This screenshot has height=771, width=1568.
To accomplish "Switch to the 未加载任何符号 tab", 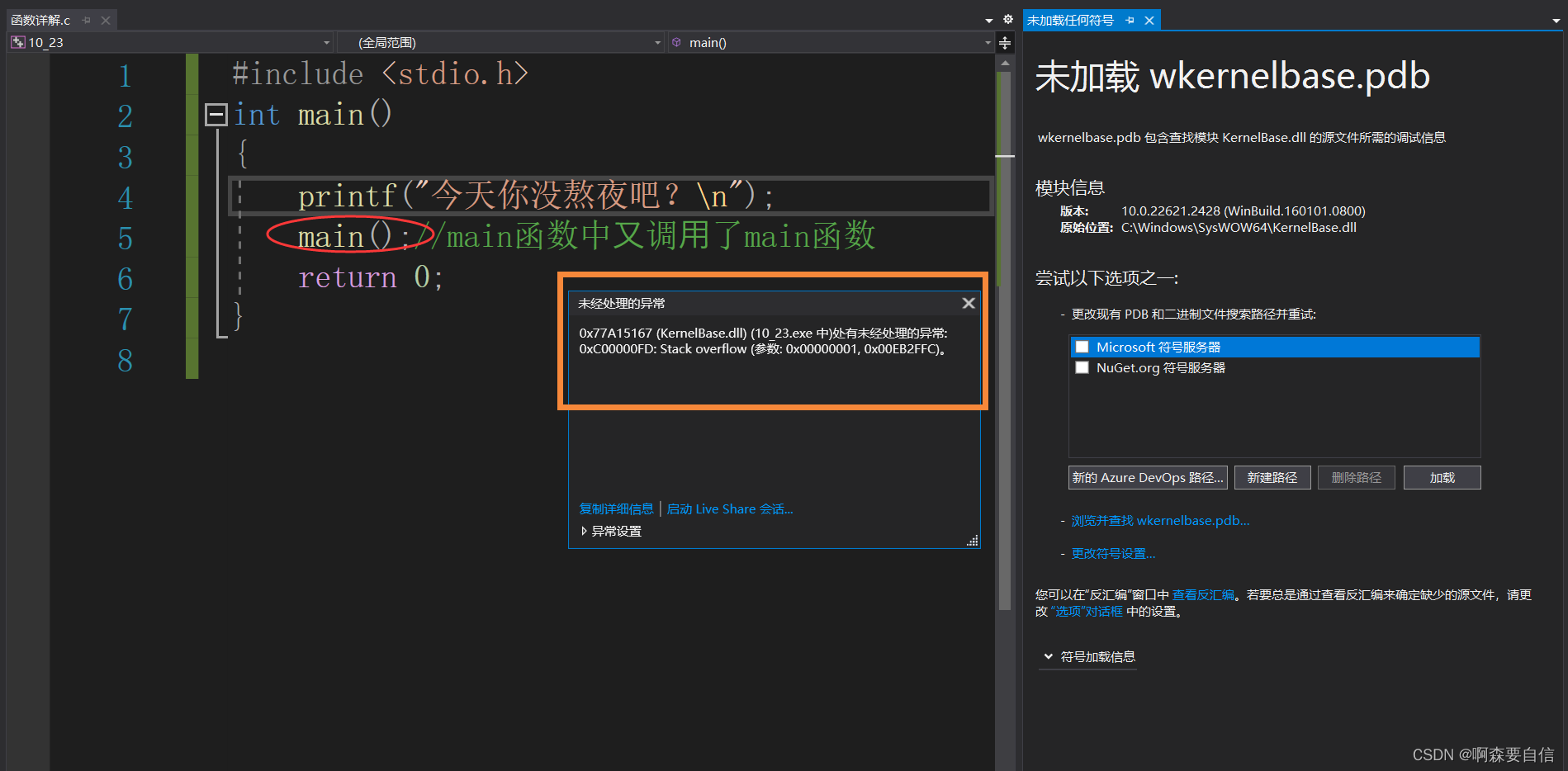I will point(1070,20).
